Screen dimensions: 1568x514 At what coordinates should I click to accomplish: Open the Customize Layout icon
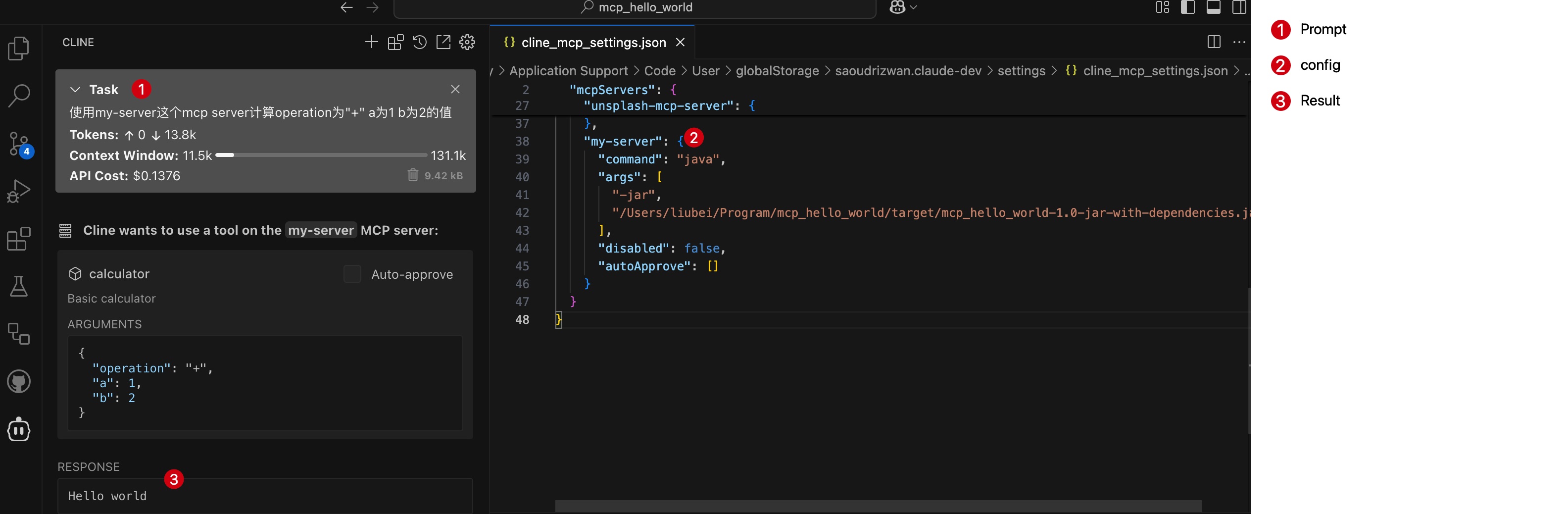point(1162,7)
